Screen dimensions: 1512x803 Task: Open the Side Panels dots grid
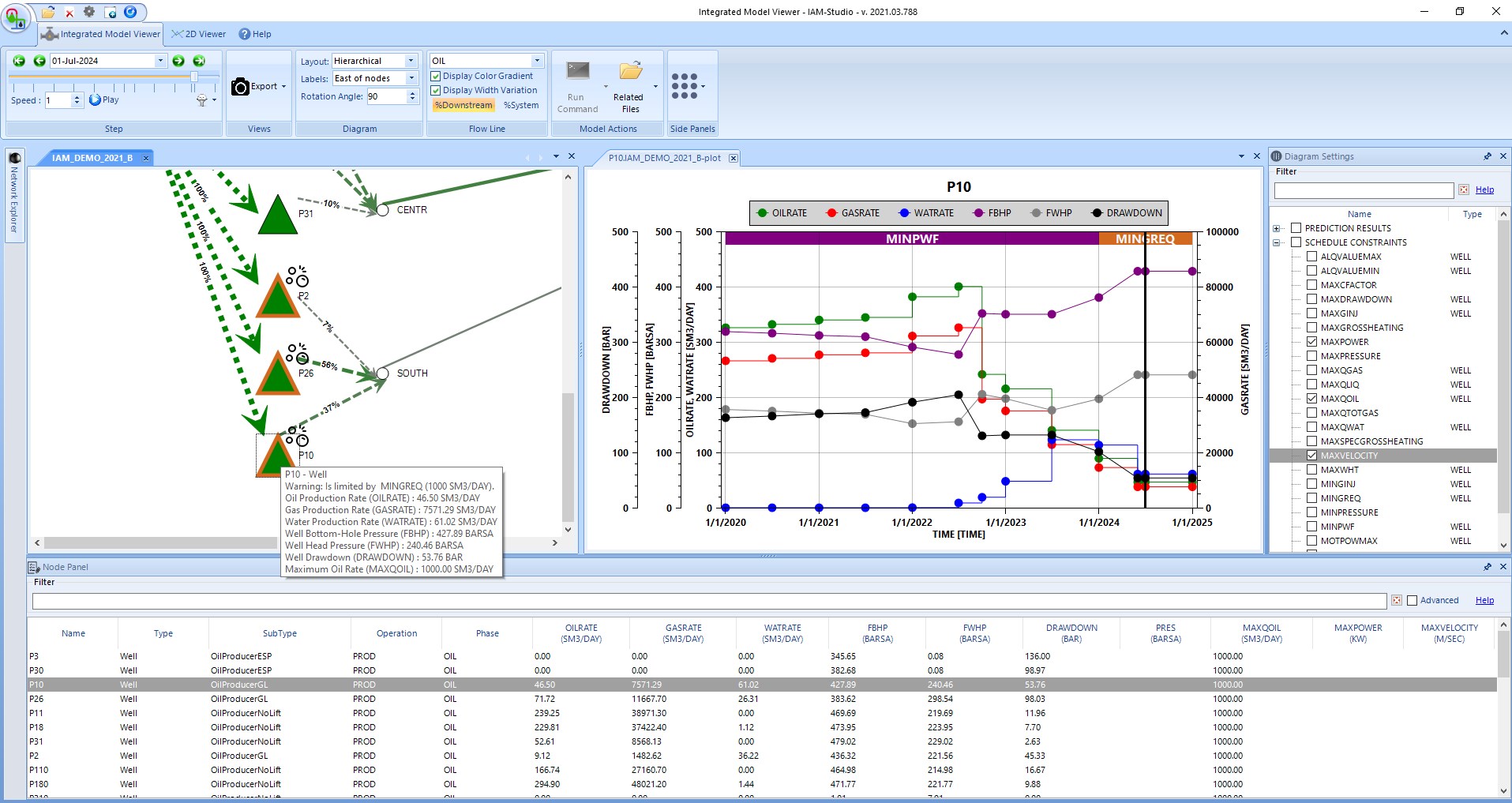tap(685, 86)
